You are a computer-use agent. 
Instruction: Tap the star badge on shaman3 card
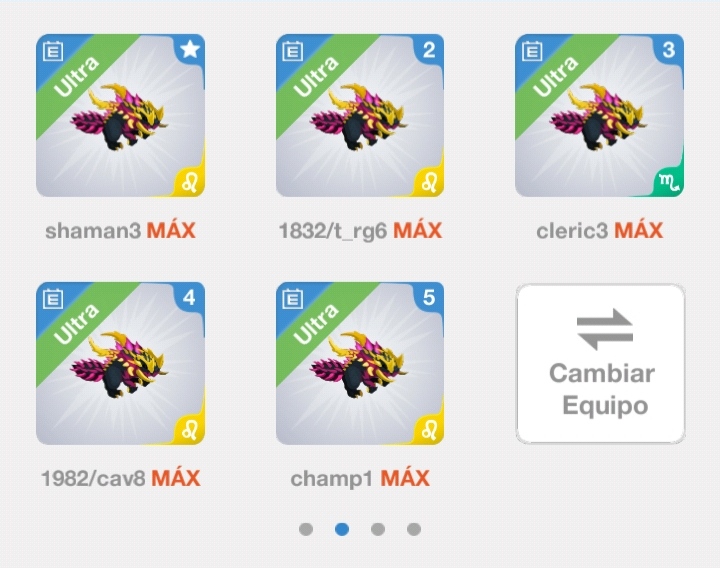[190, 49]
